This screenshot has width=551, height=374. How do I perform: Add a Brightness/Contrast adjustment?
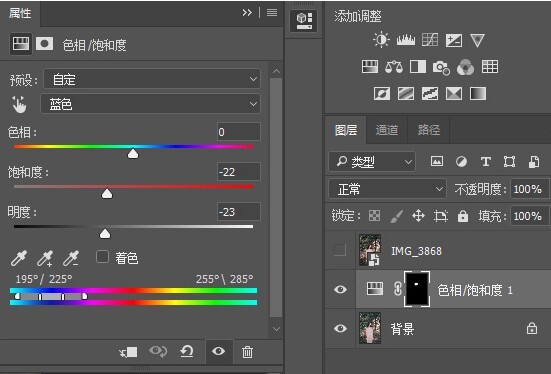tap(381, 40)
